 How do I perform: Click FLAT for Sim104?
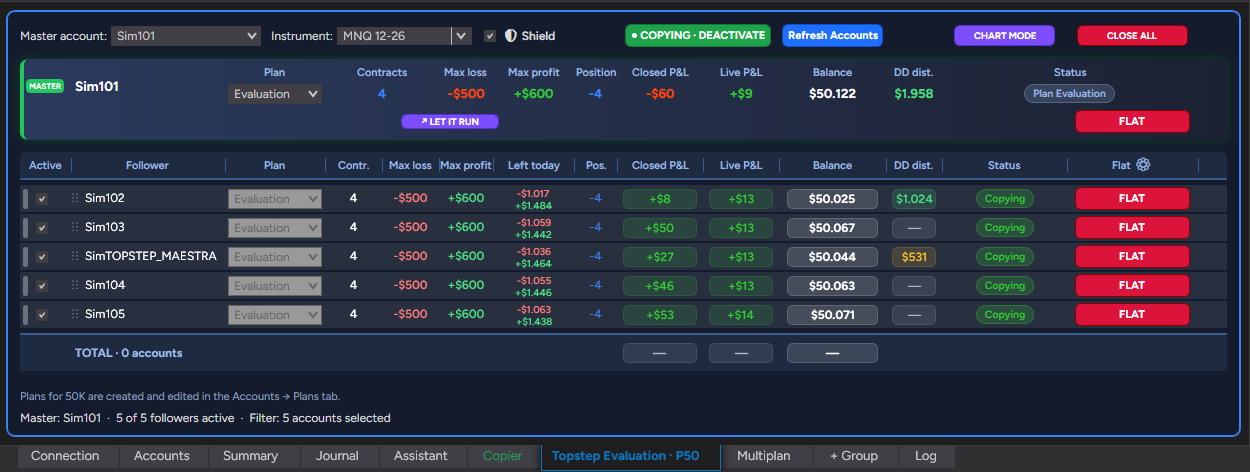pyautogui.click(x=1132, y=286)
